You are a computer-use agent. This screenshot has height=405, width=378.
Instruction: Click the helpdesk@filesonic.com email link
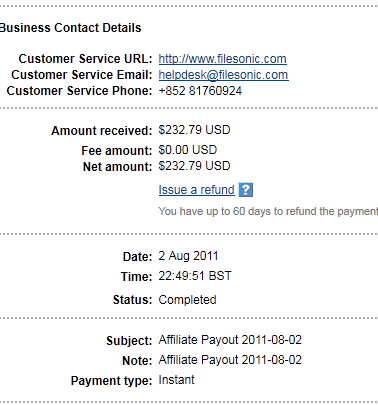pyautogui.click(x=223, y=75)
